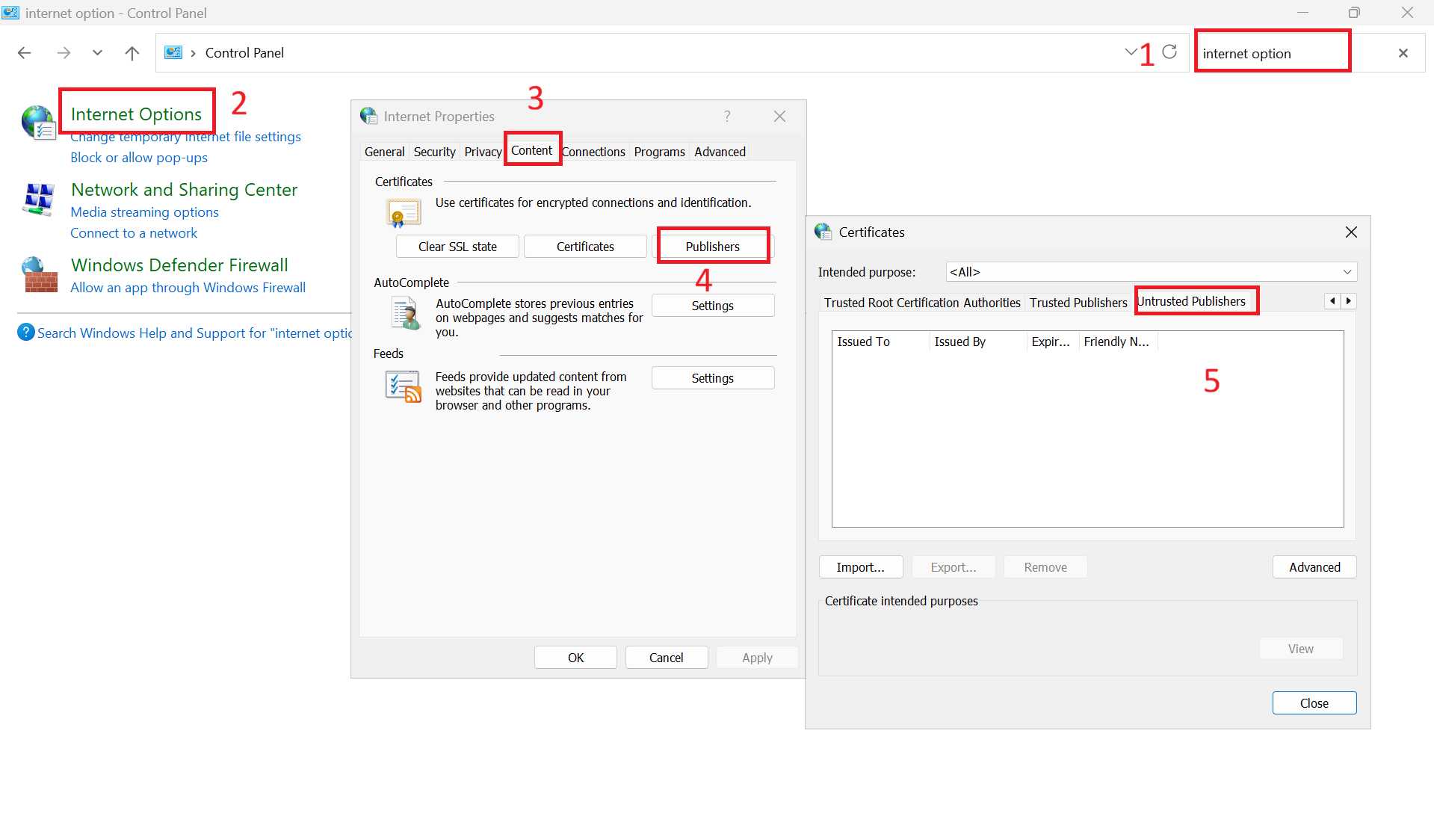Click the Certificates dialog title icon
Screen dimensions: 1434x840
tap(823, 232)
